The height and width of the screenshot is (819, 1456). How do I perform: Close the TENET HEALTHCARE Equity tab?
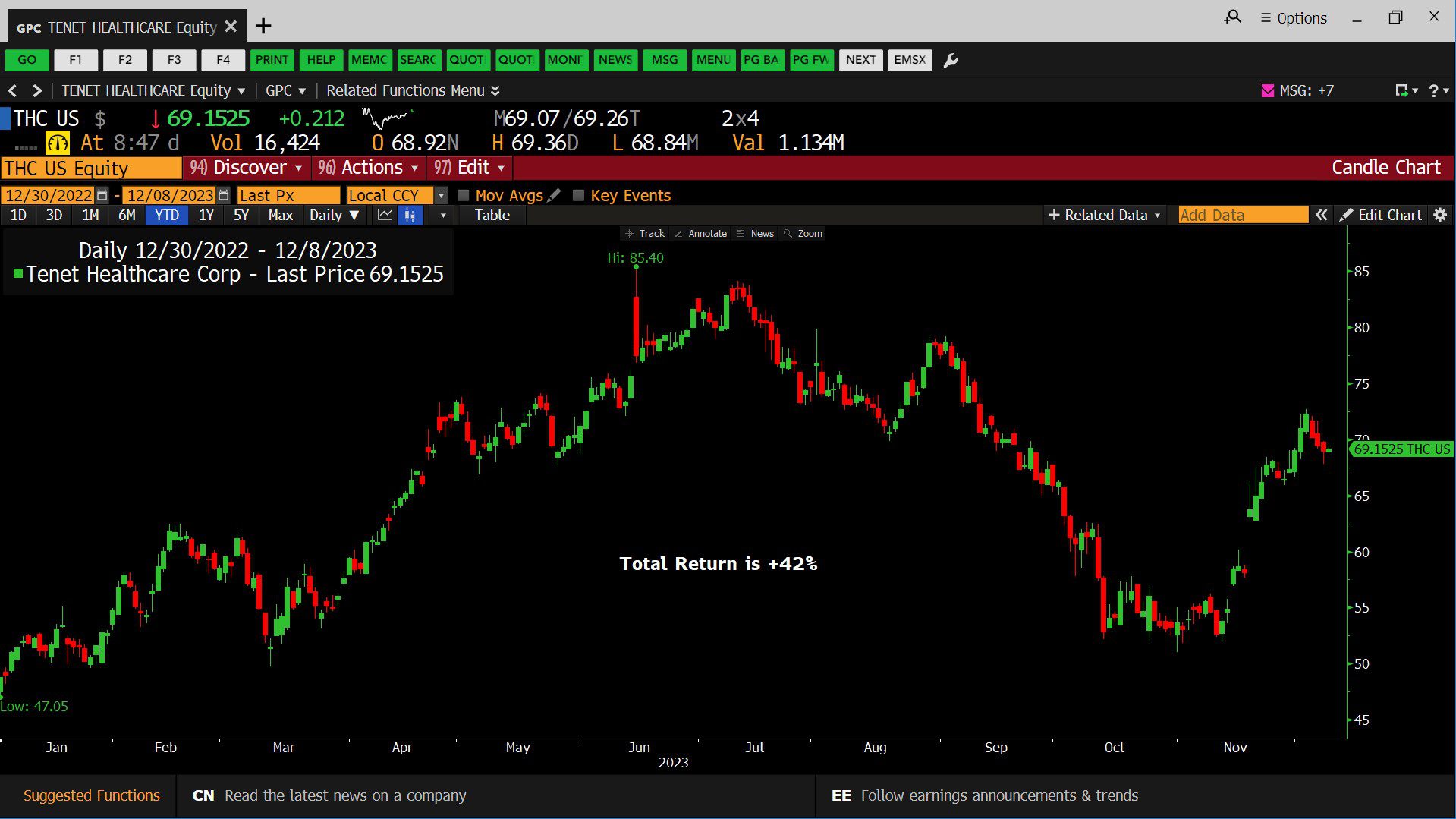tap(231, 27)
